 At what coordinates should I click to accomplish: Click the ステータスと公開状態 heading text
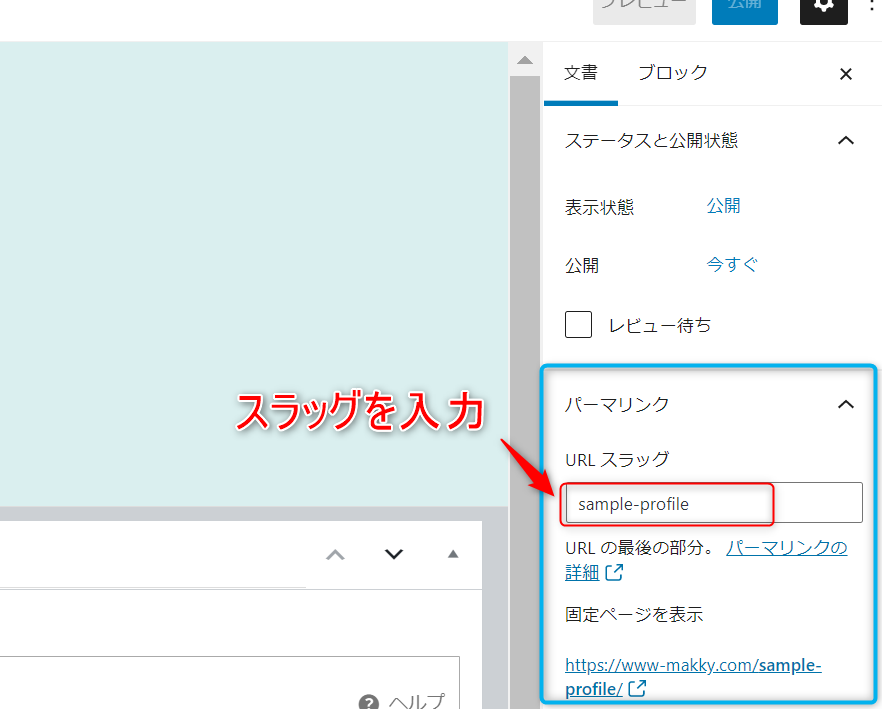pyautogui.click(x=651, y=140)
